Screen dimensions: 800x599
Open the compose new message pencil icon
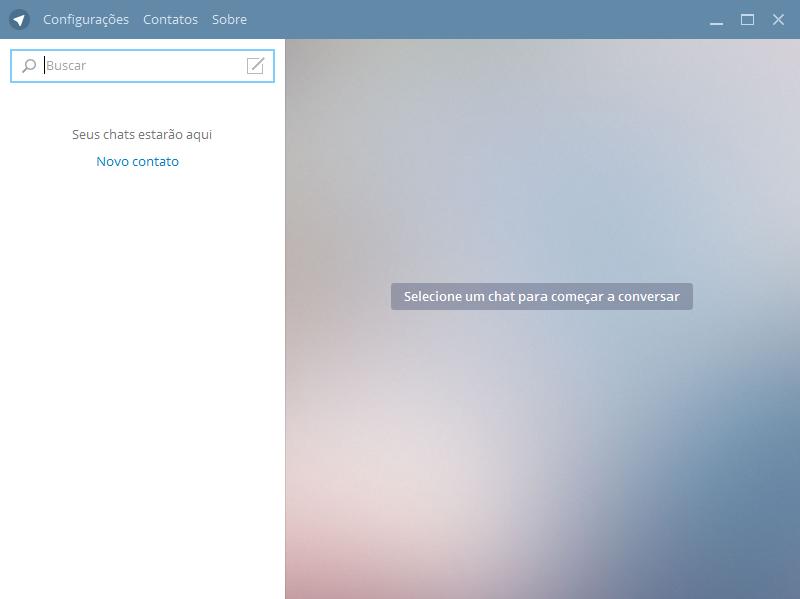255,66
